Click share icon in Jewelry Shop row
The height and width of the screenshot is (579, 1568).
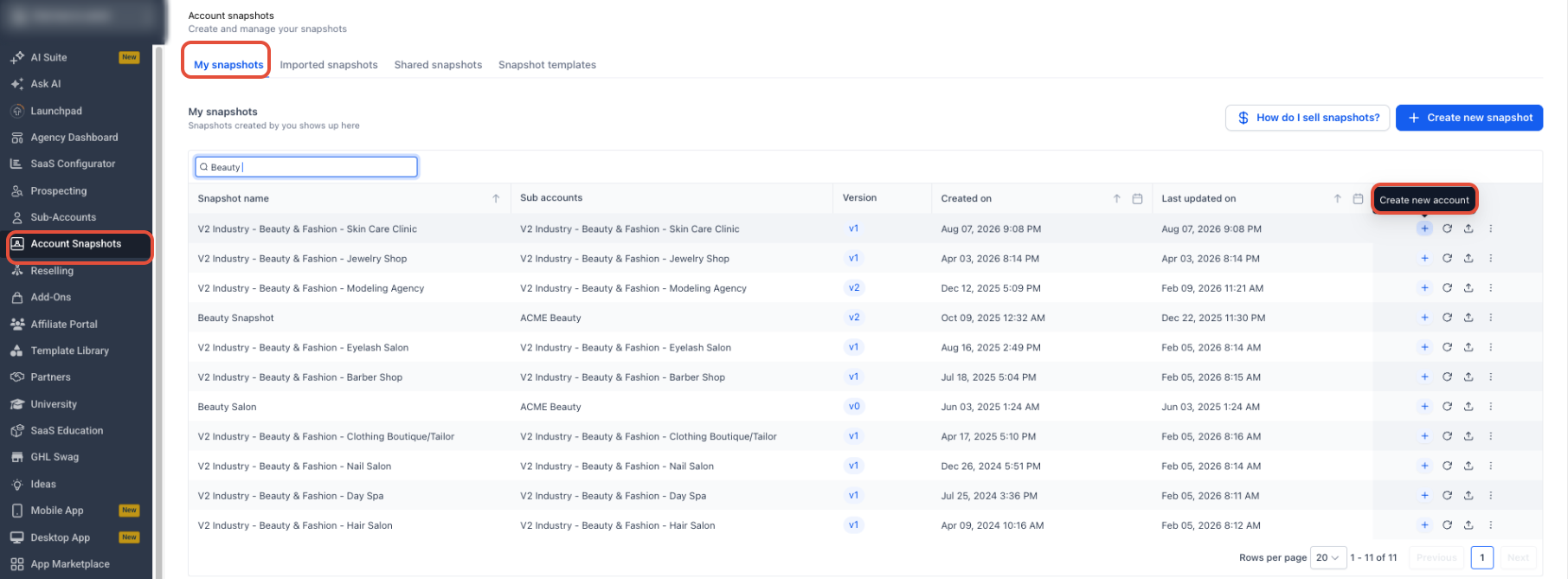click(x=1468, y=258)
